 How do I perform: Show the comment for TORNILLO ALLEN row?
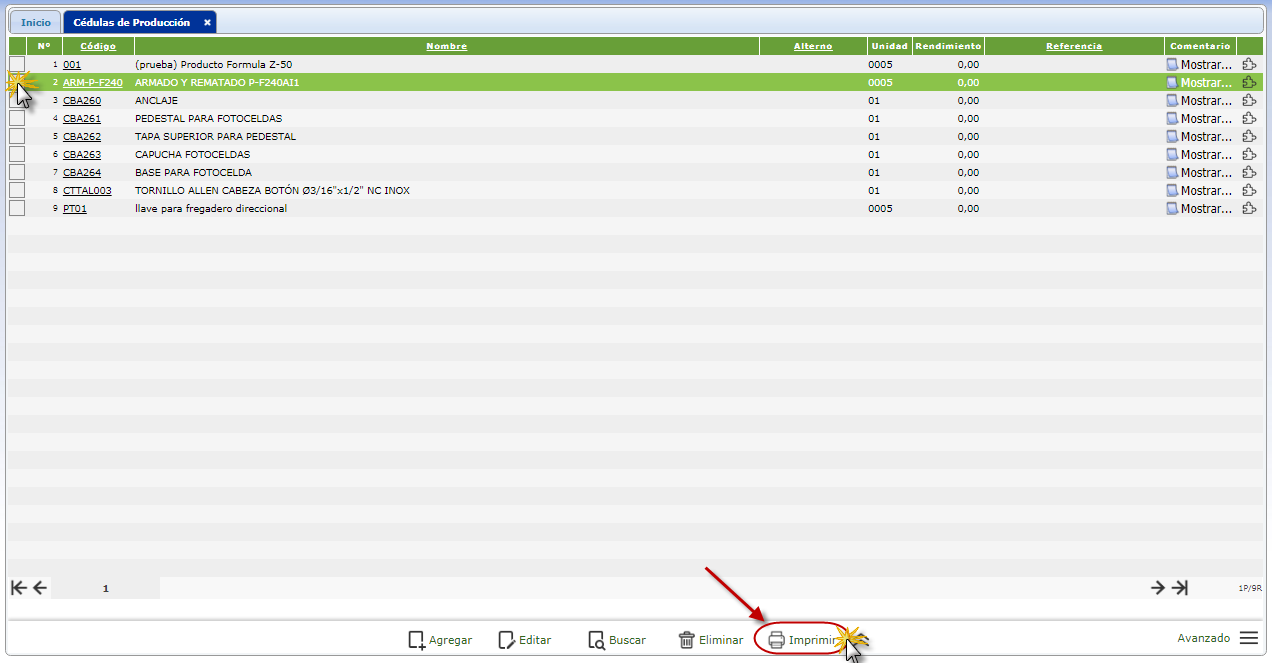point(1200,191)
